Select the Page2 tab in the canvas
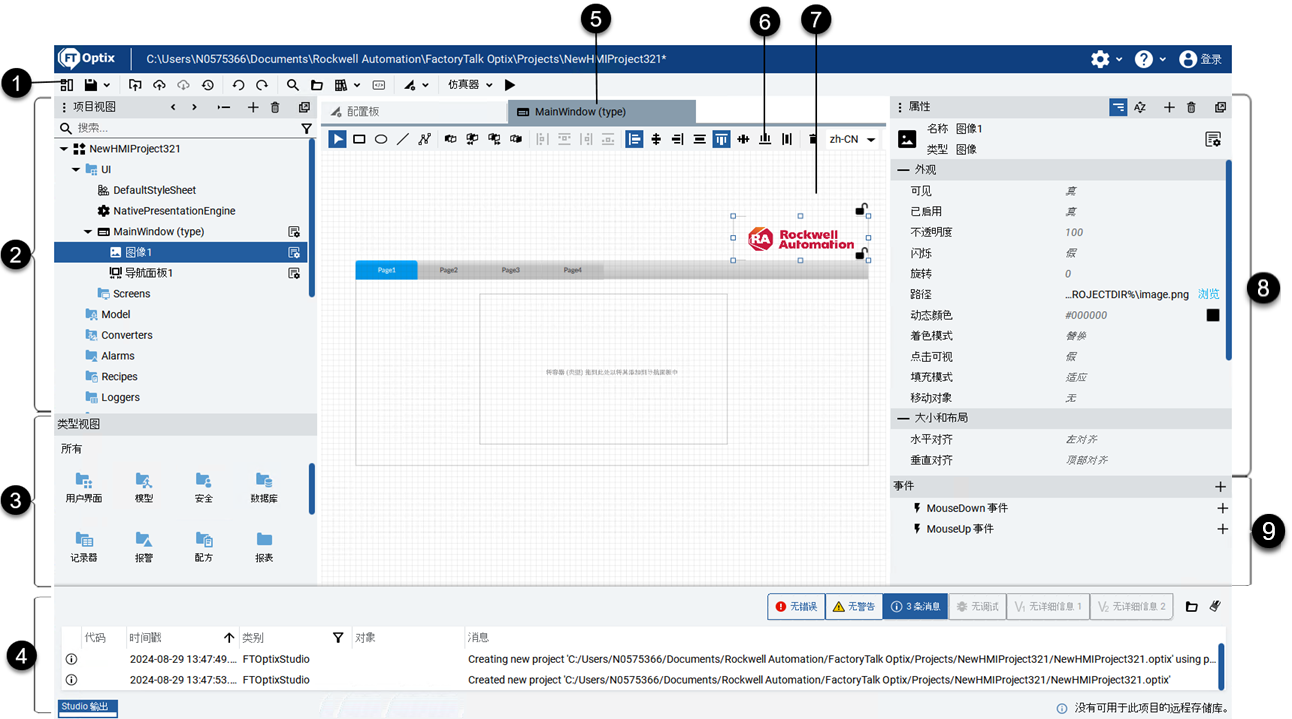This screenshot has height=719, width=1292. [x=448, y=270]
